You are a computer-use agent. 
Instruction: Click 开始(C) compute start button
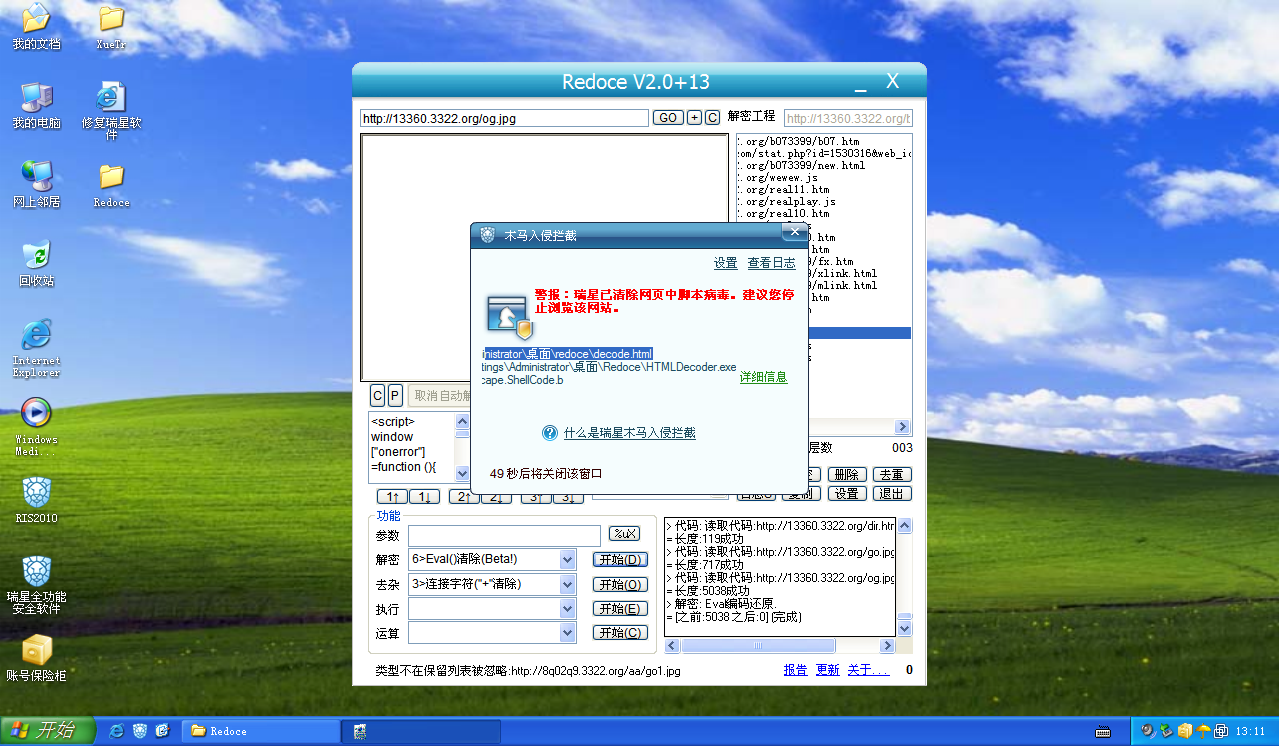620,632
